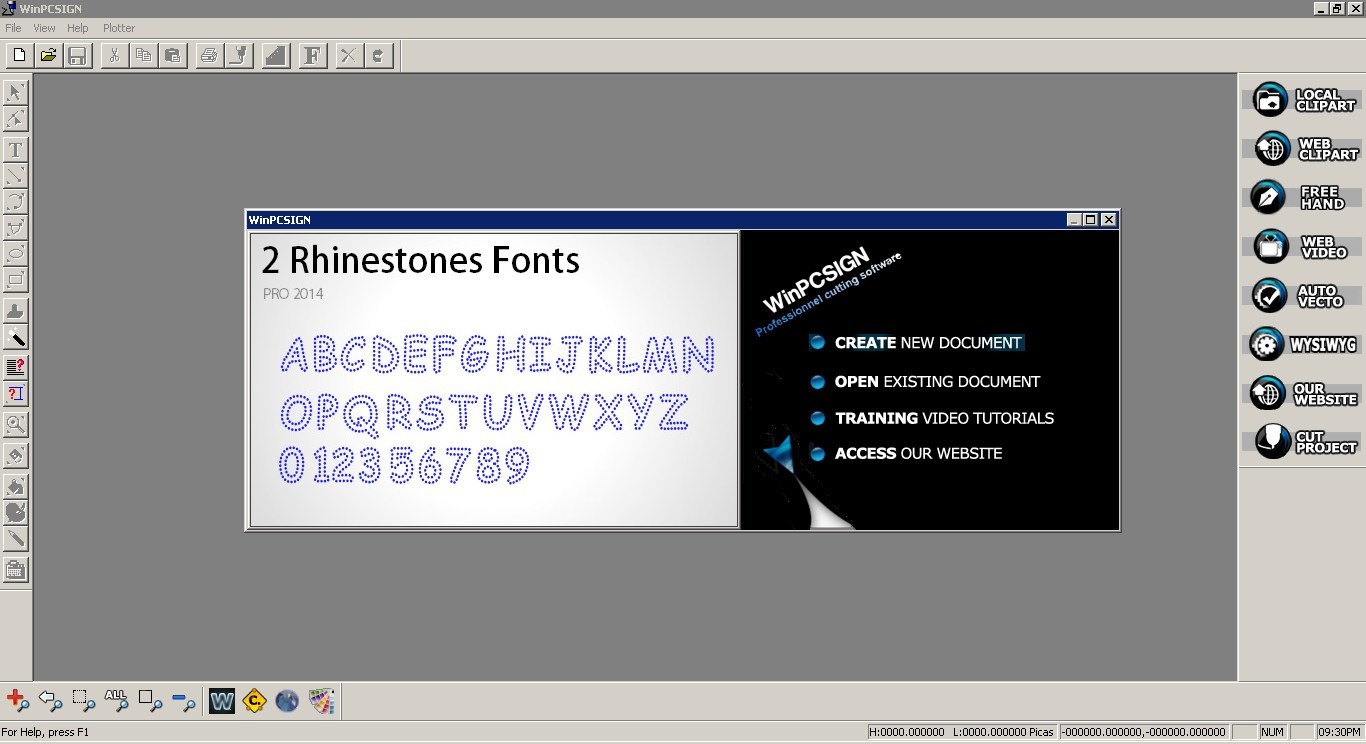Click the Auto Vecto button

coord(1303,295)
